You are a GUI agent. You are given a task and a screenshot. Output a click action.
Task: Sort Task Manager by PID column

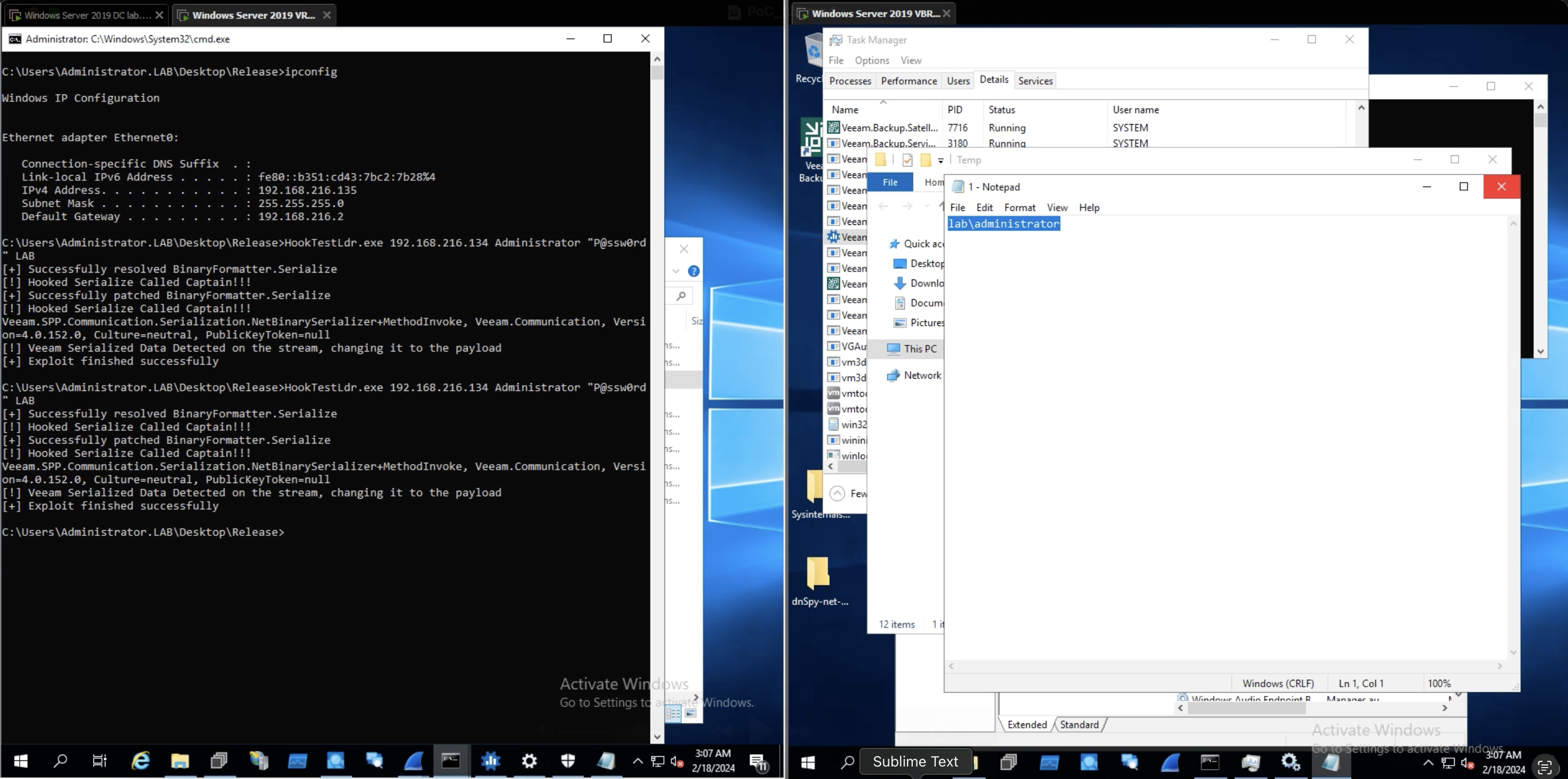coord(963,110)
